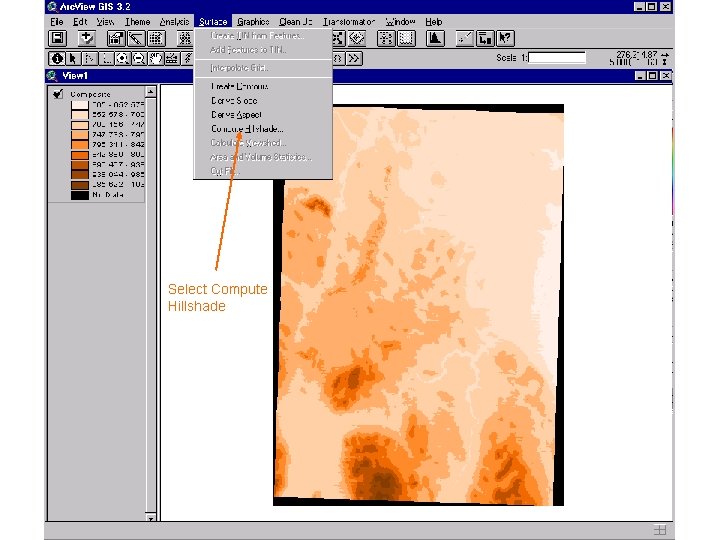Click the Find toolbar icon beside the table icon
The height and width of the screenshot is (540, 720).
click(185, 38)
